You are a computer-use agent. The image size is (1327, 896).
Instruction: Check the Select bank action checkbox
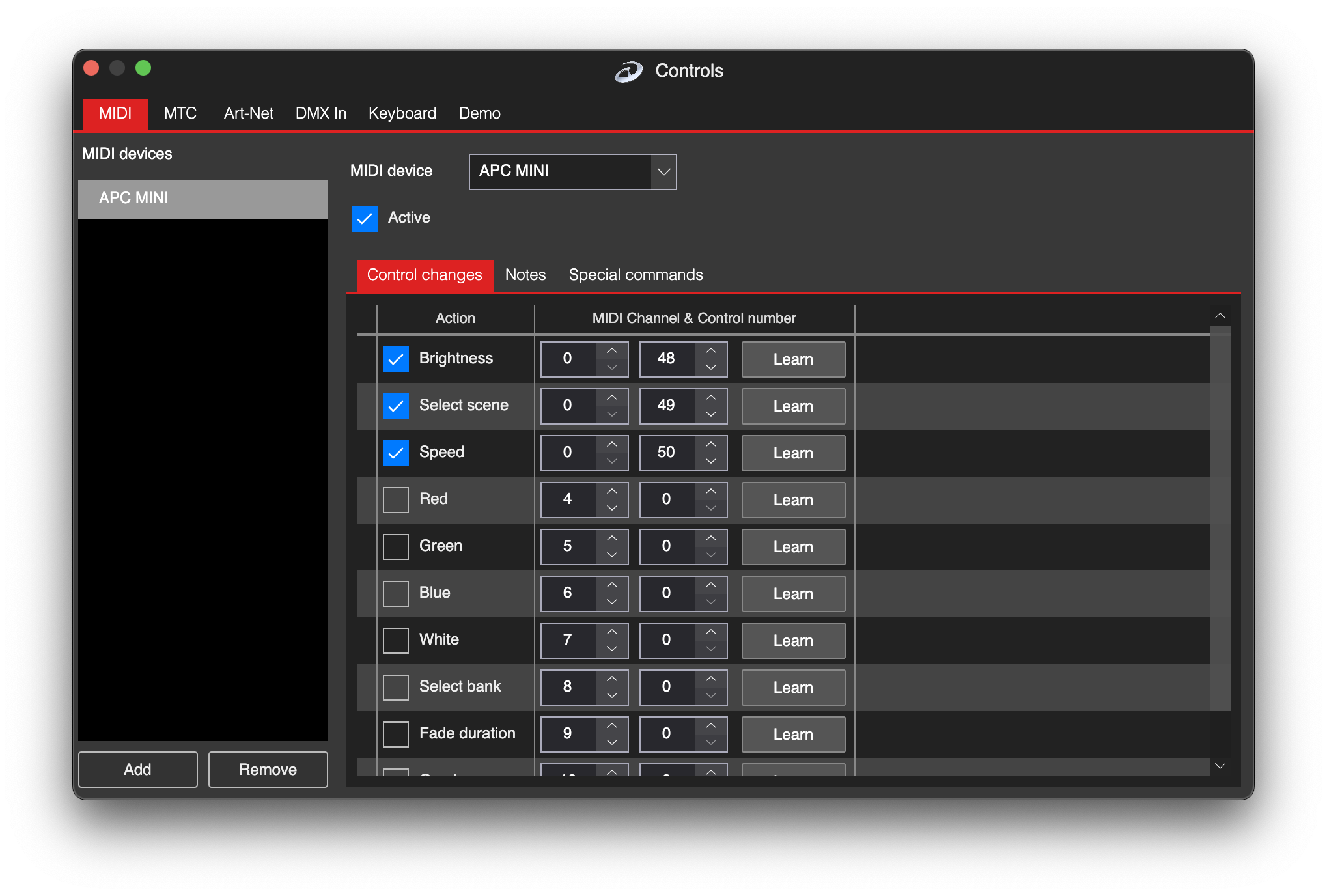click(396, 687)
